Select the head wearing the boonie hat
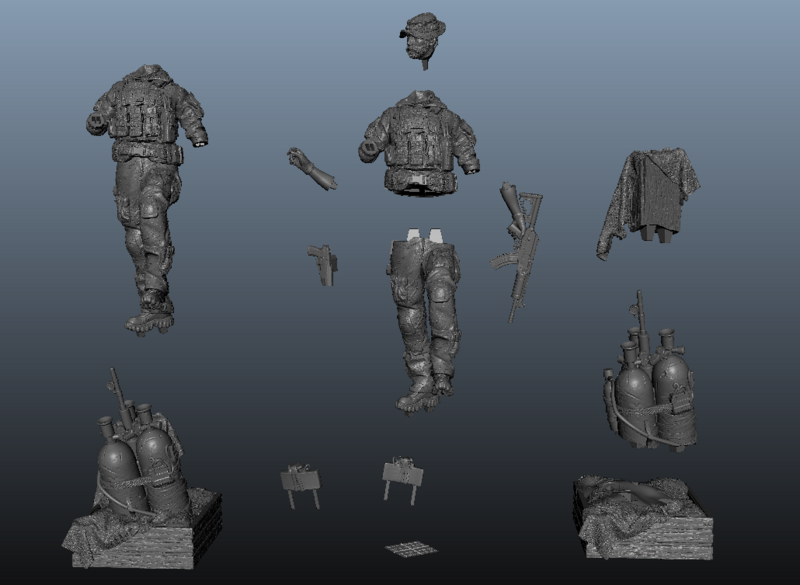 [x=423, y=40]
